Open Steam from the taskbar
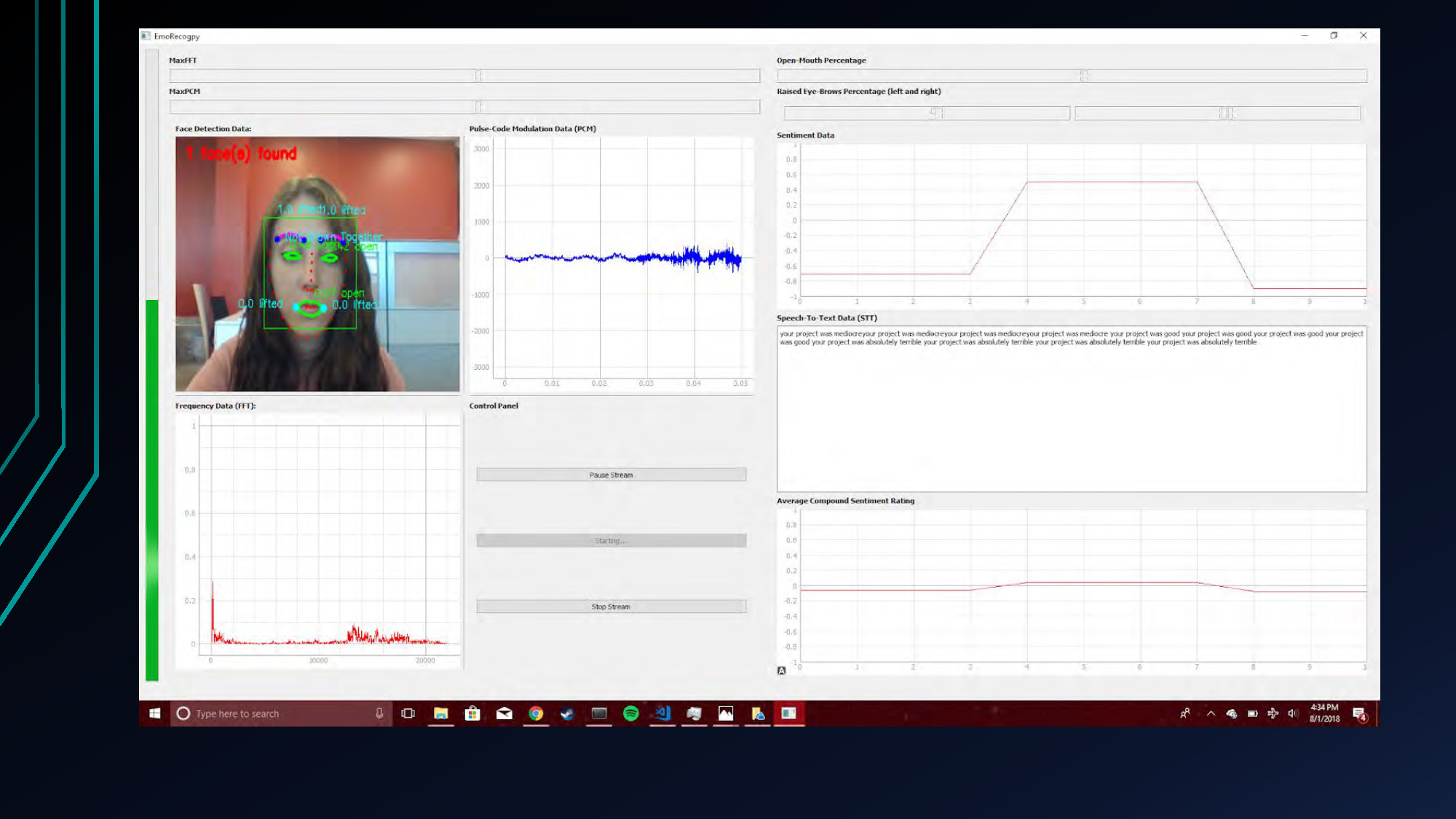This screenshot has height=819, width=1456. click(x=566, y=713)
